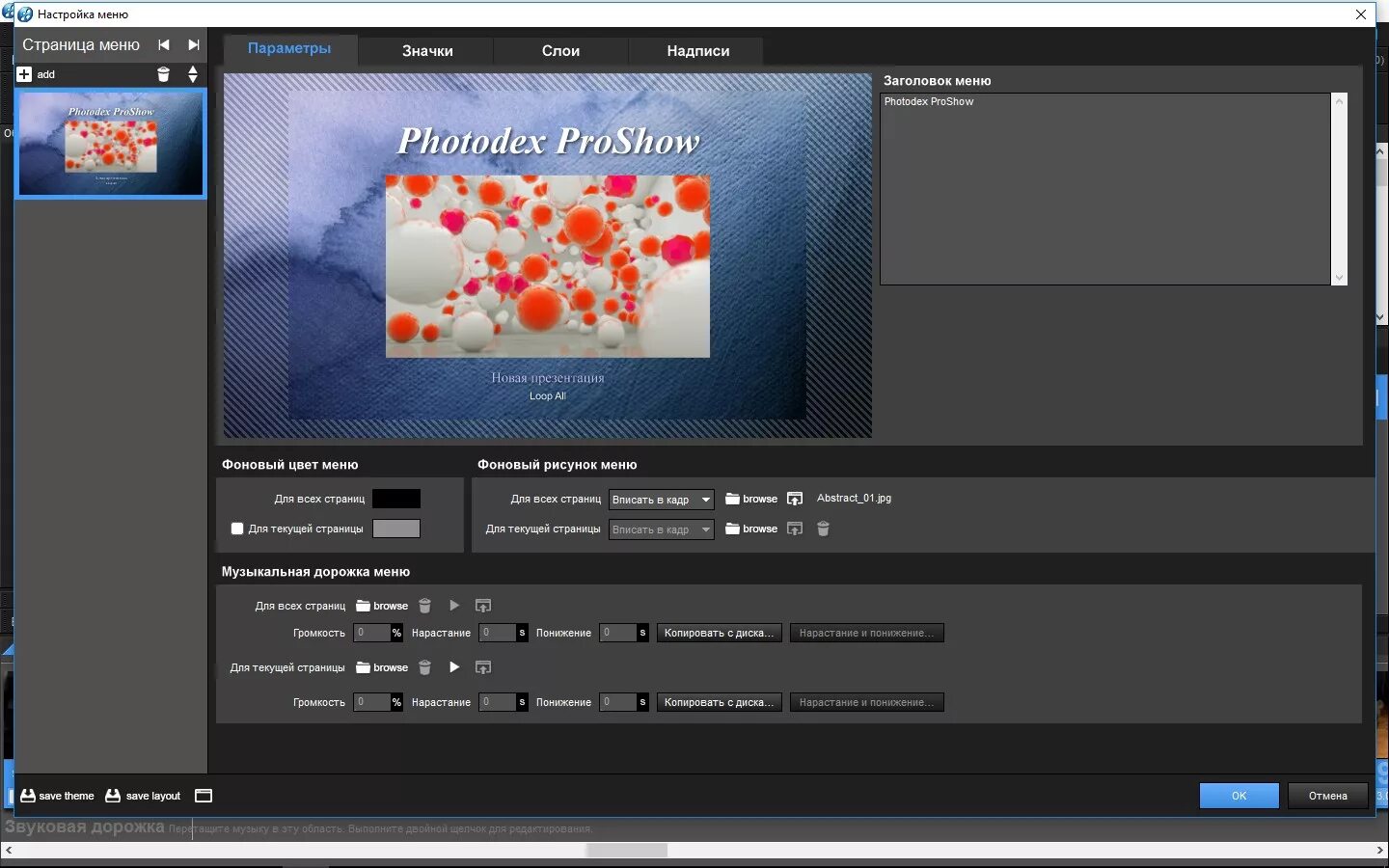Click save theme icon
The image size is (1389, 868).
[x=28, y=796]
